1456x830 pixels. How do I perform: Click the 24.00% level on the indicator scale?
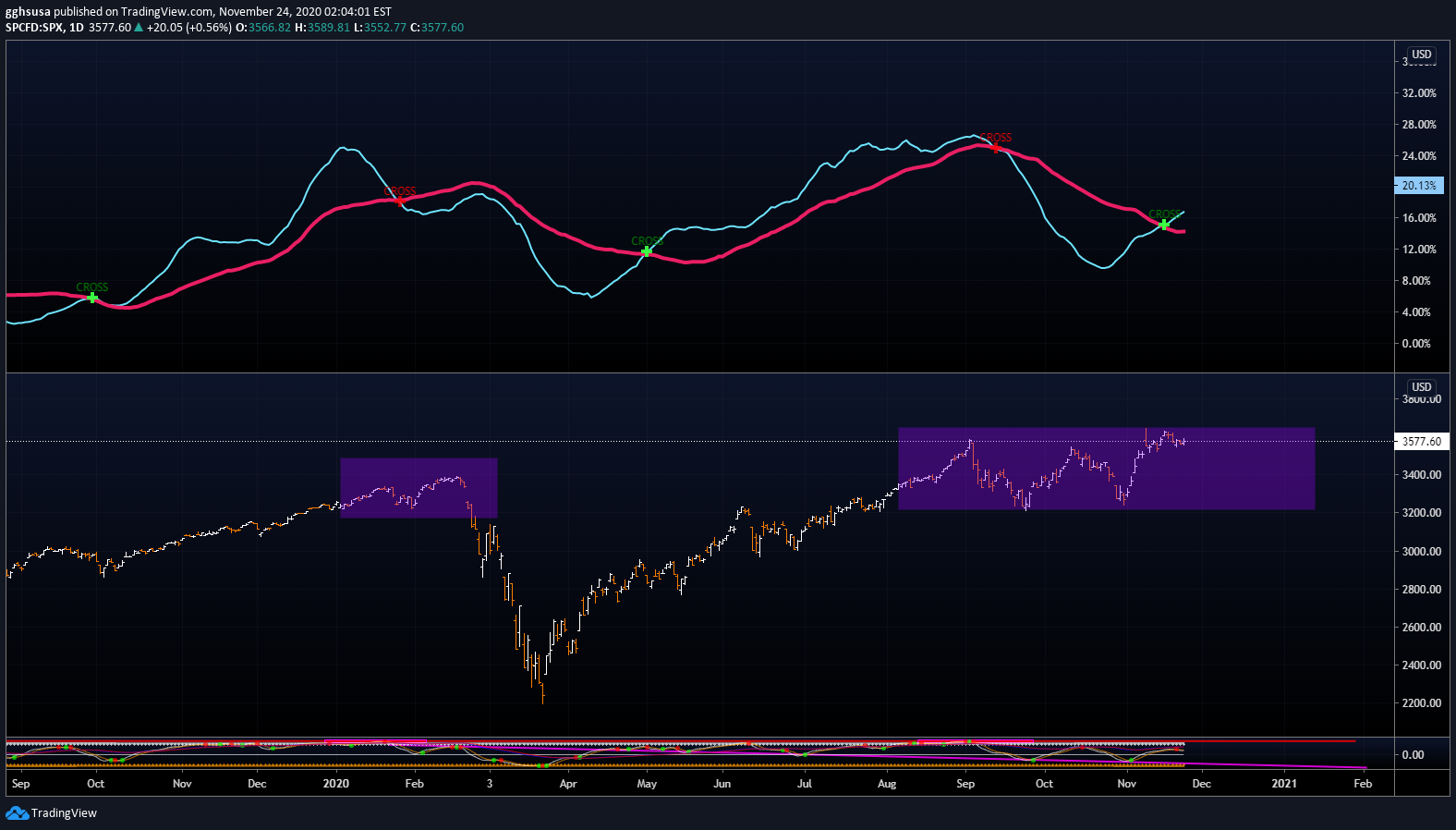[1419, 156]
